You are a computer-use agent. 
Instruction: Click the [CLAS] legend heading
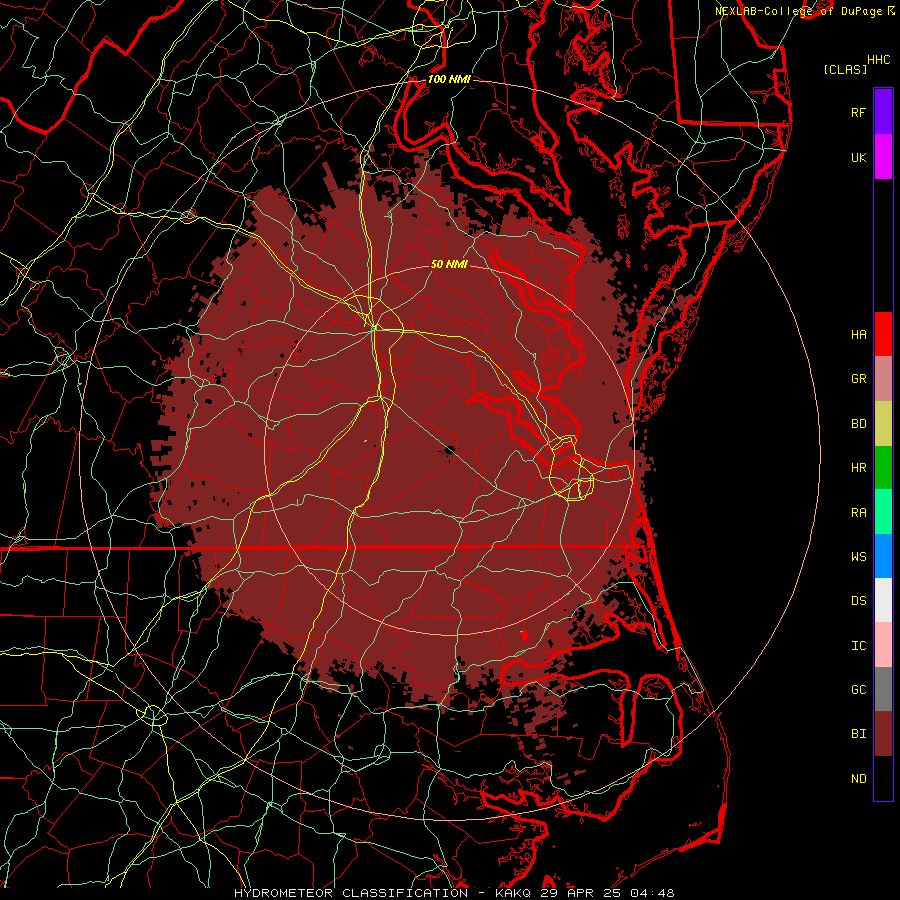pyautogui.click(x=845, y=69)
